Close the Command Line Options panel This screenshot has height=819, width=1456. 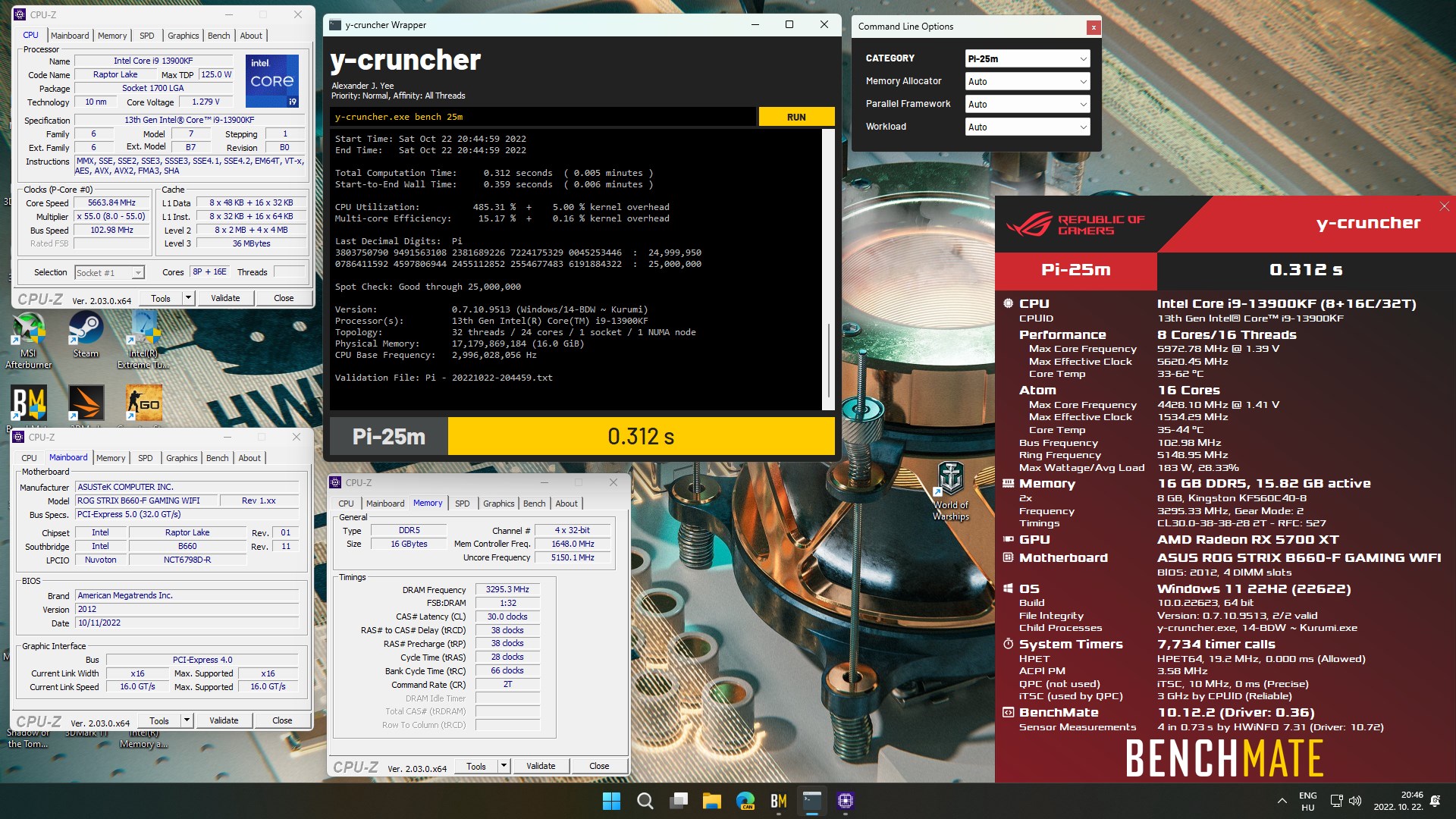[1093, 27]
